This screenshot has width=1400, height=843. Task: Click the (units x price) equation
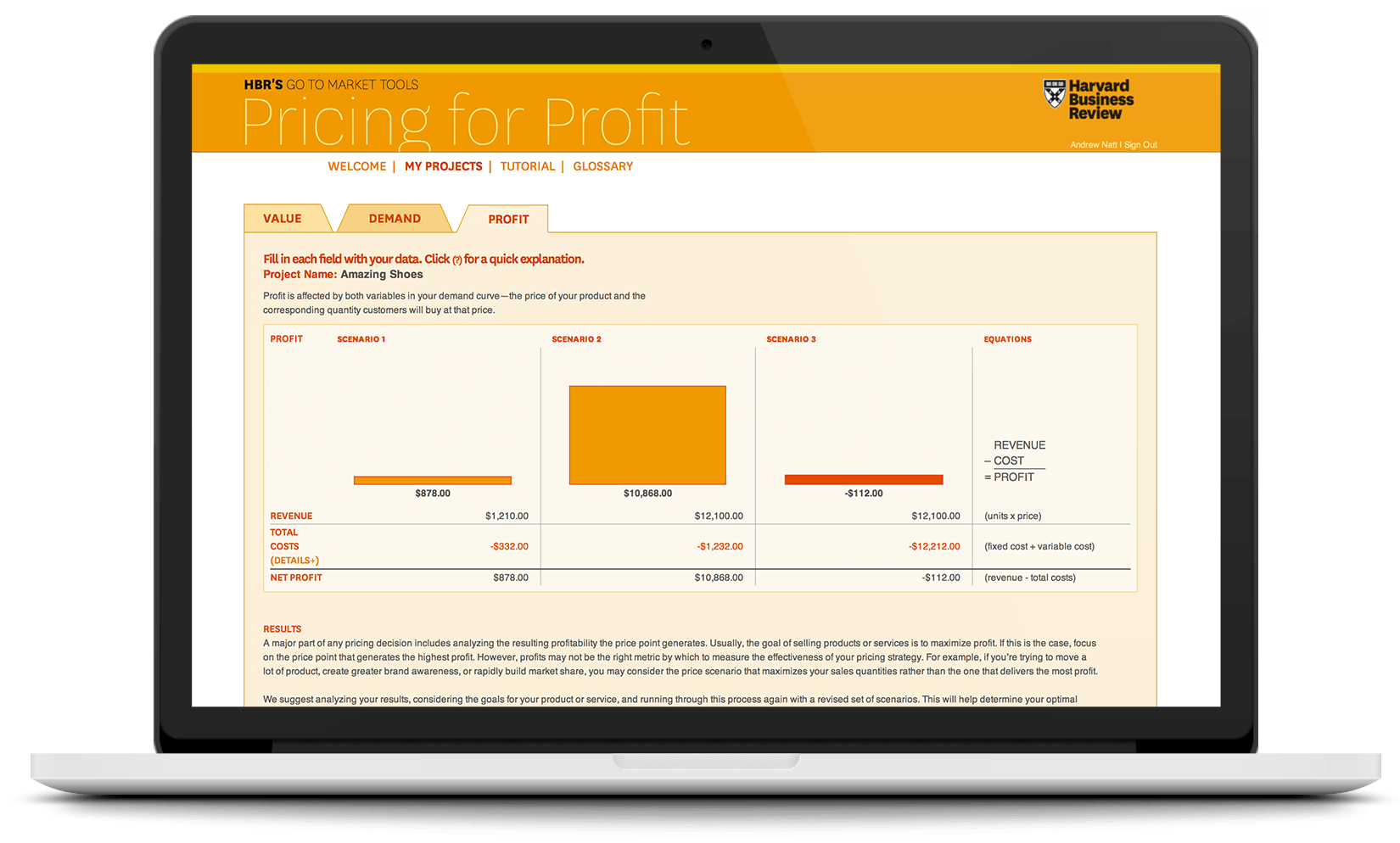coord(1013,516)
